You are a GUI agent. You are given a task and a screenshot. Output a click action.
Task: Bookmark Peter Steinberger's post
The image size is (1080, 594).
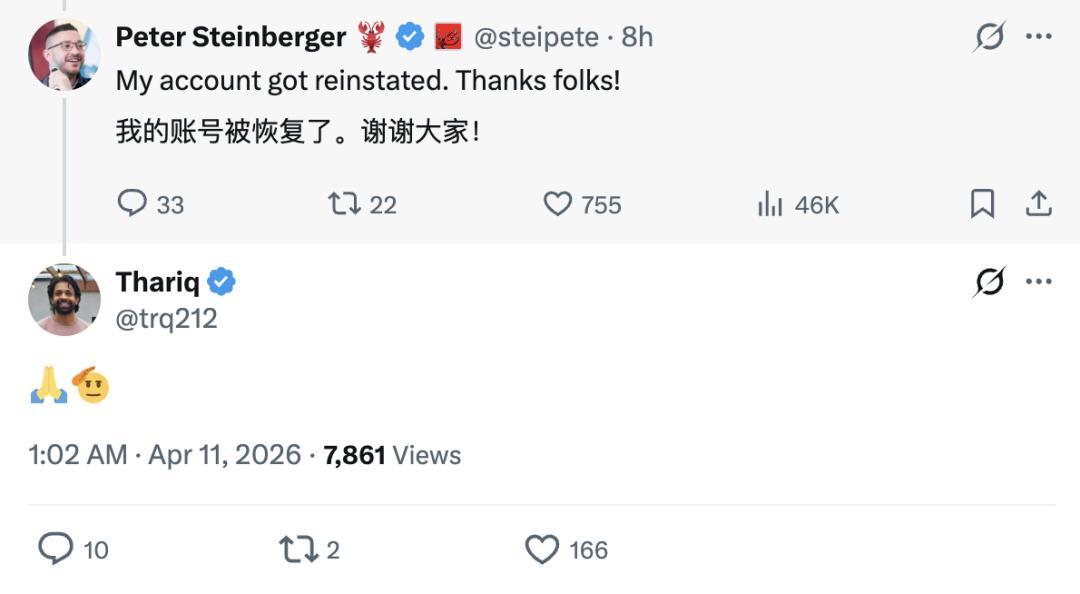pyautogui.click(x=982, y=204)
